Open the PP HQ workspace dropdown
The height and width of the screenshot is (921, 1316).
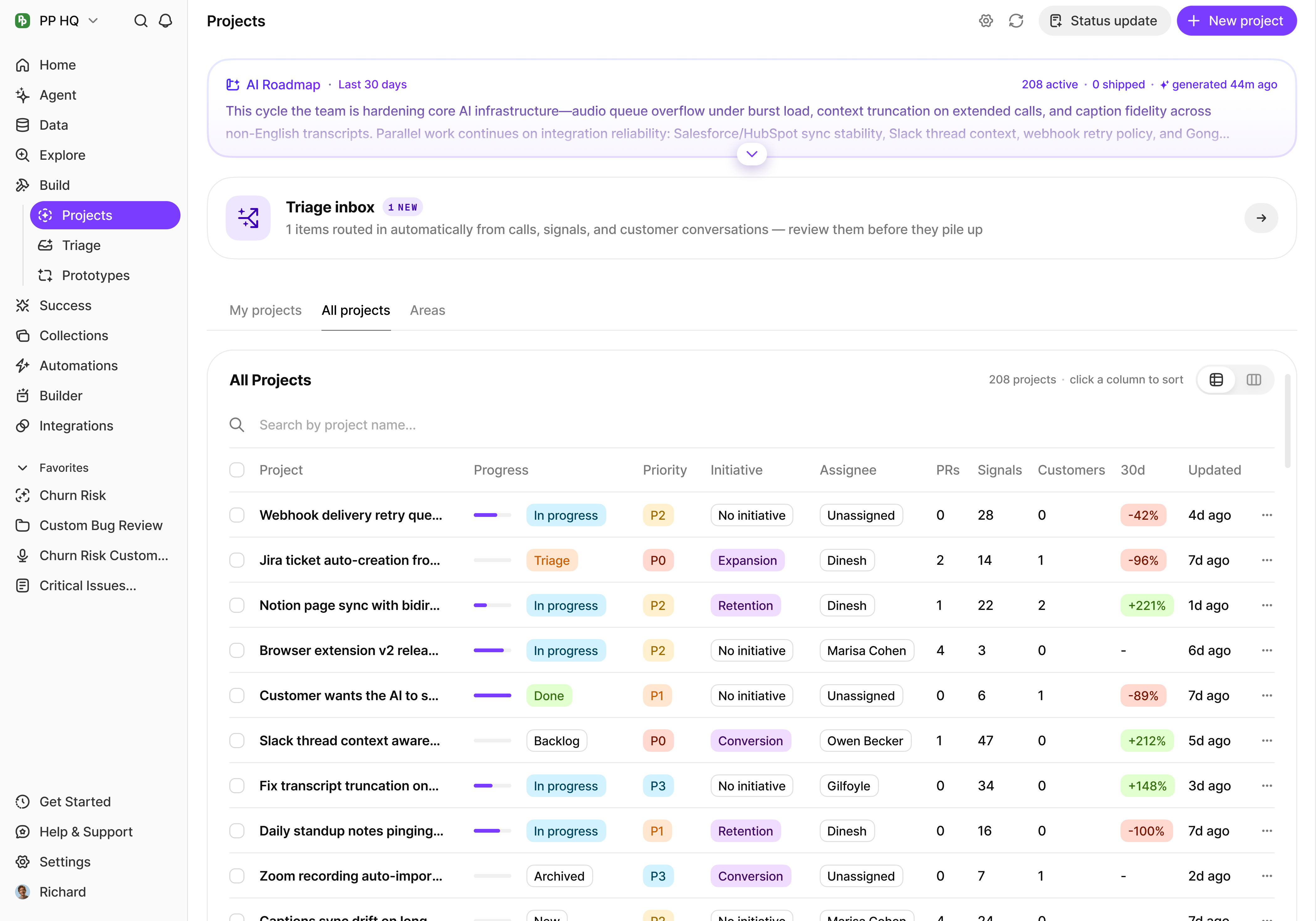click(57, 21)
